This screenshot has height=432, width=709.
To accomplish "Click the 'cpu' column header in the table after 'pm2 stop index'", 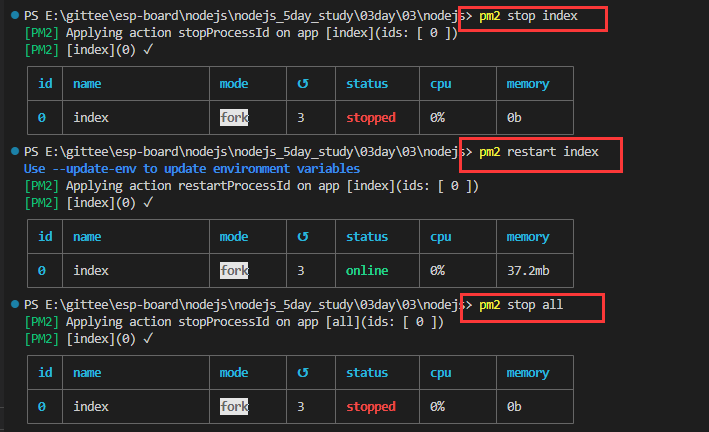I will 441,84.
